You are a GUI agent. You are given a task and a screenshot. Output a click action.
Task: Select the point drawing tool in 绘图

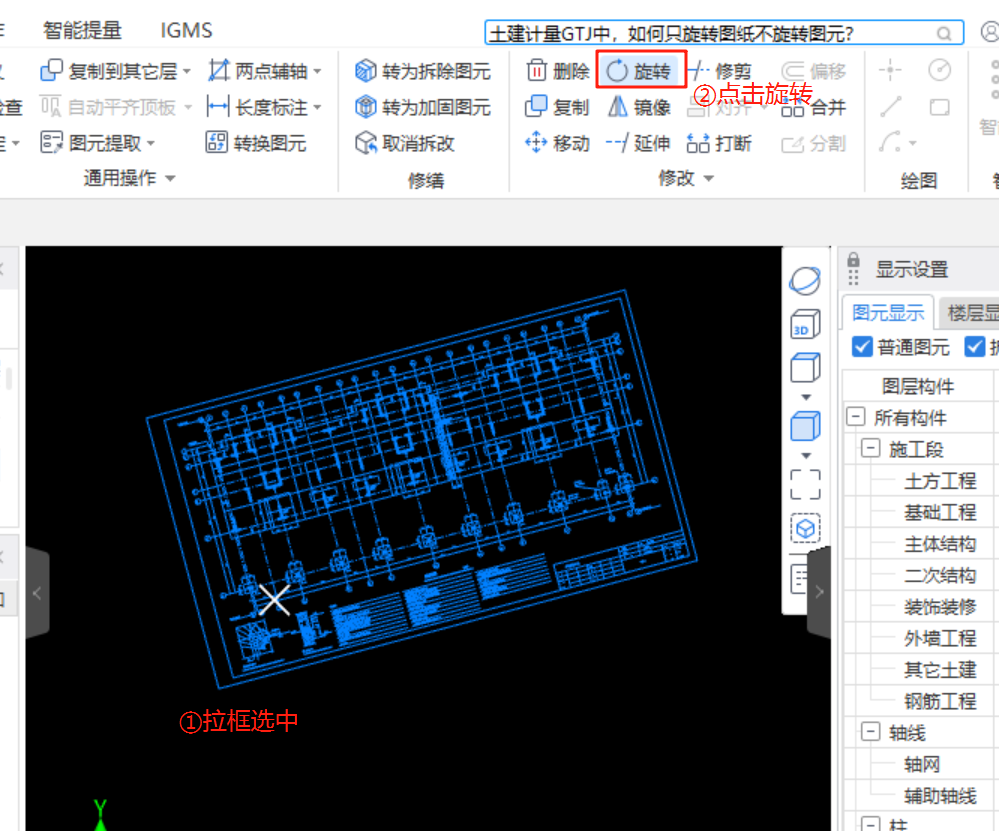coord(890,70)
